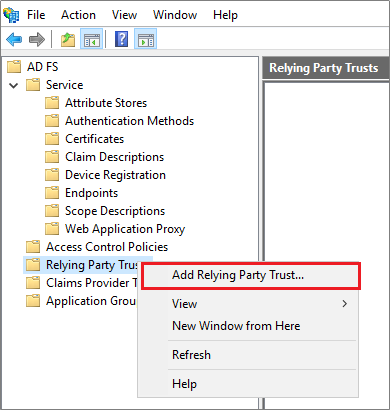Viewport: 390px width, 410px height.
Task: Toggle the Show/Hide Console Tree icon
Action: click(x=92, y=39)
